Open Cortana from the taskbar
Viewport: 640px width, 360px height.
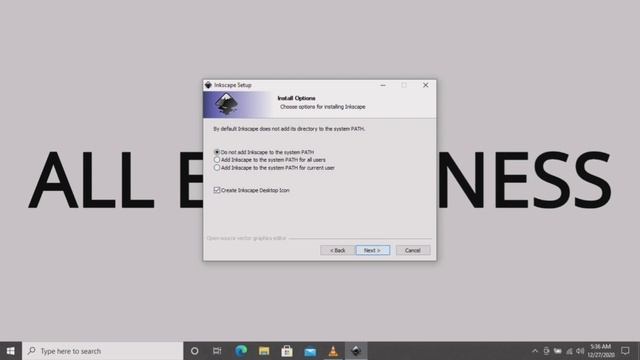pos(195,351)
